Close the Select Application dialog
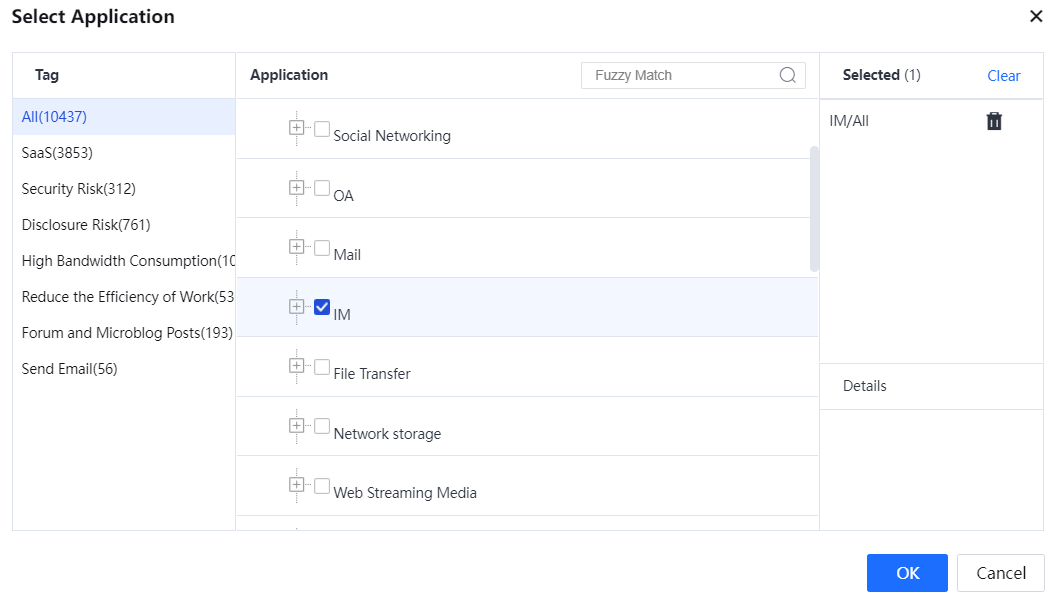The image size is (1058, 601). pos(1036,16)
